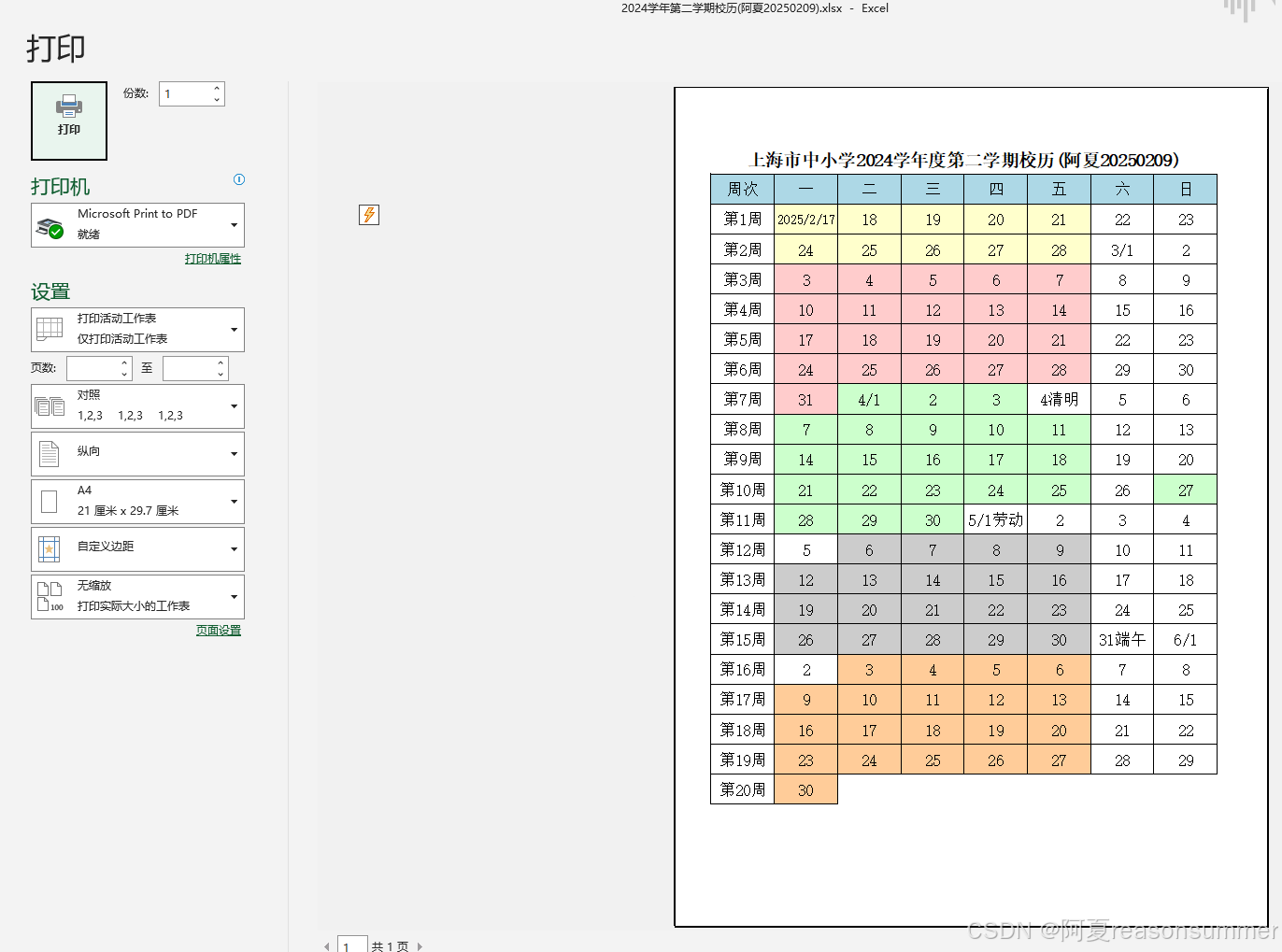
Task: Click the 日 Sunday column header
Action: pyautogui.click(x=1185, y=189)
